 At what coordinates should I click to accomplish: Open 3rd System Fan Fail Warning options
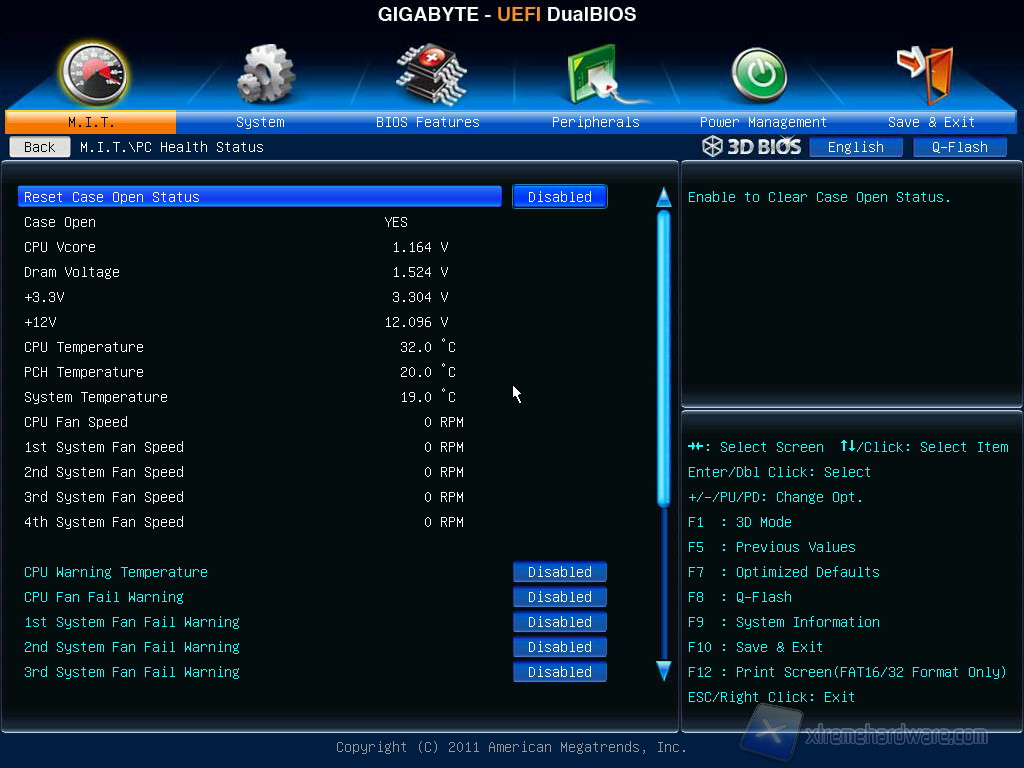pyautogui.click(x=559, y=672)
